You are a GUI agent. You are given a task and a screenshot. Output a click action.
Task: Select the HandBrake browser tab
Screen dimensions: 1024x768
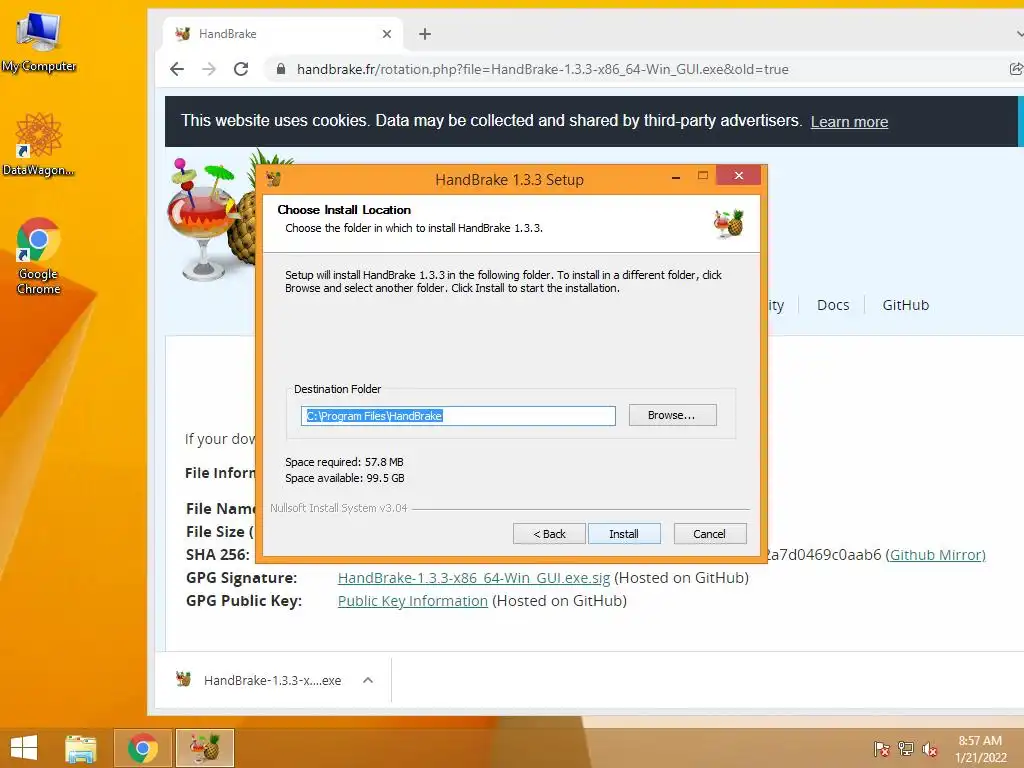(x=282, y=34)
